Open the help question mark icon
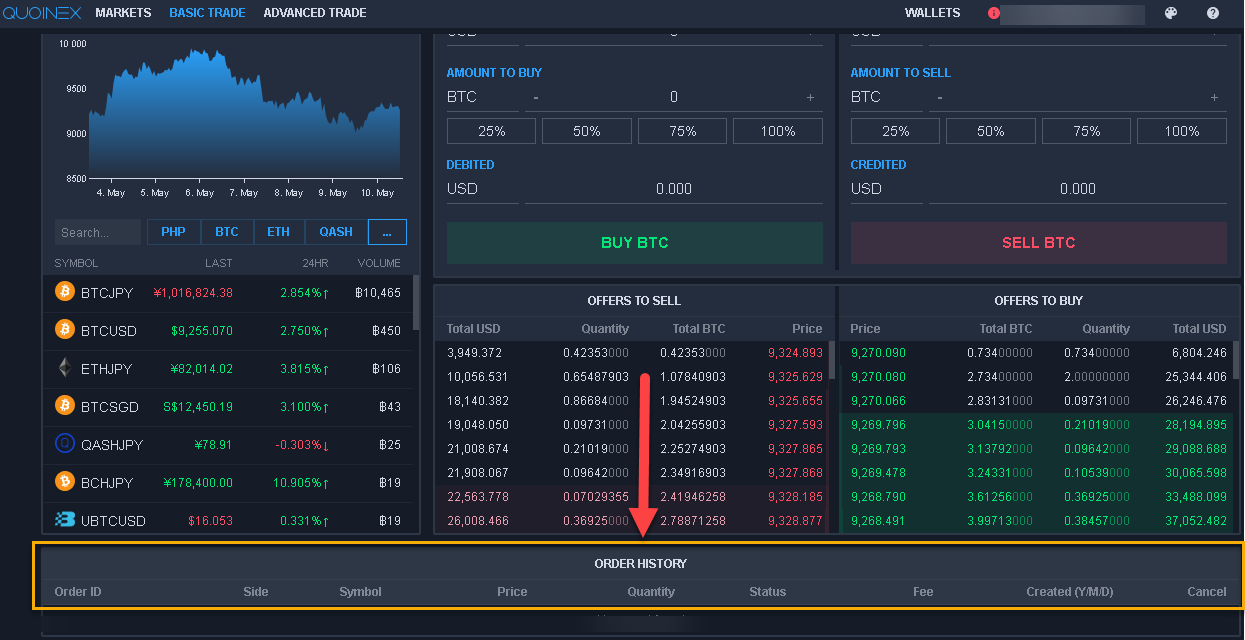The height and width of the screenshot is (640, 1245). pos(1213,13)
